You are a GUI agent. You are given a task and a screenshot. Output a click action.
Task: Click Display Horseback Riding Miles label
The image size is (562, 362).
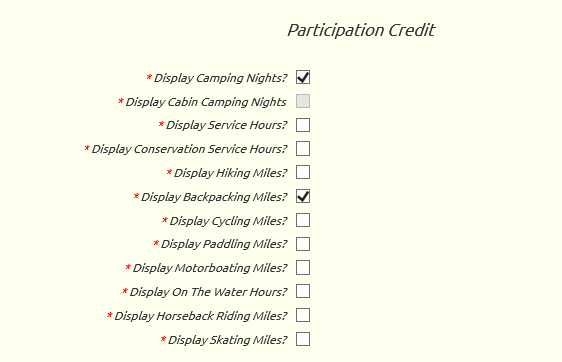pyautogui.click(x=201, y=316)
